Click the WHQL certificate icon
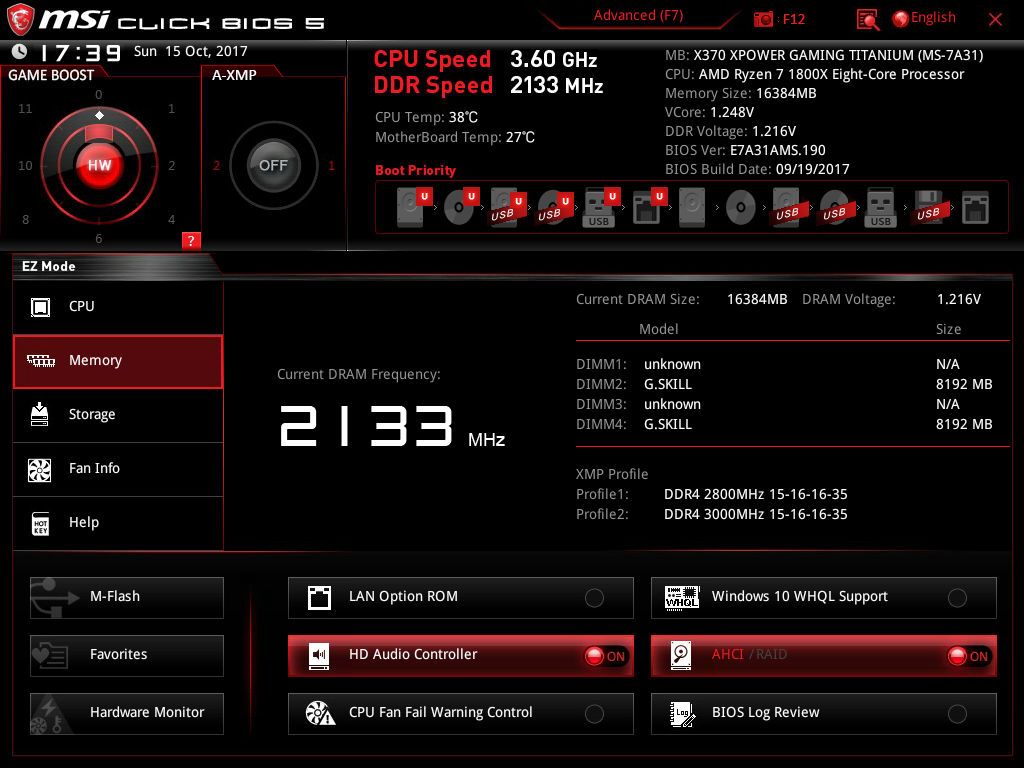The image size is (1024, 768). coord(682,597)
